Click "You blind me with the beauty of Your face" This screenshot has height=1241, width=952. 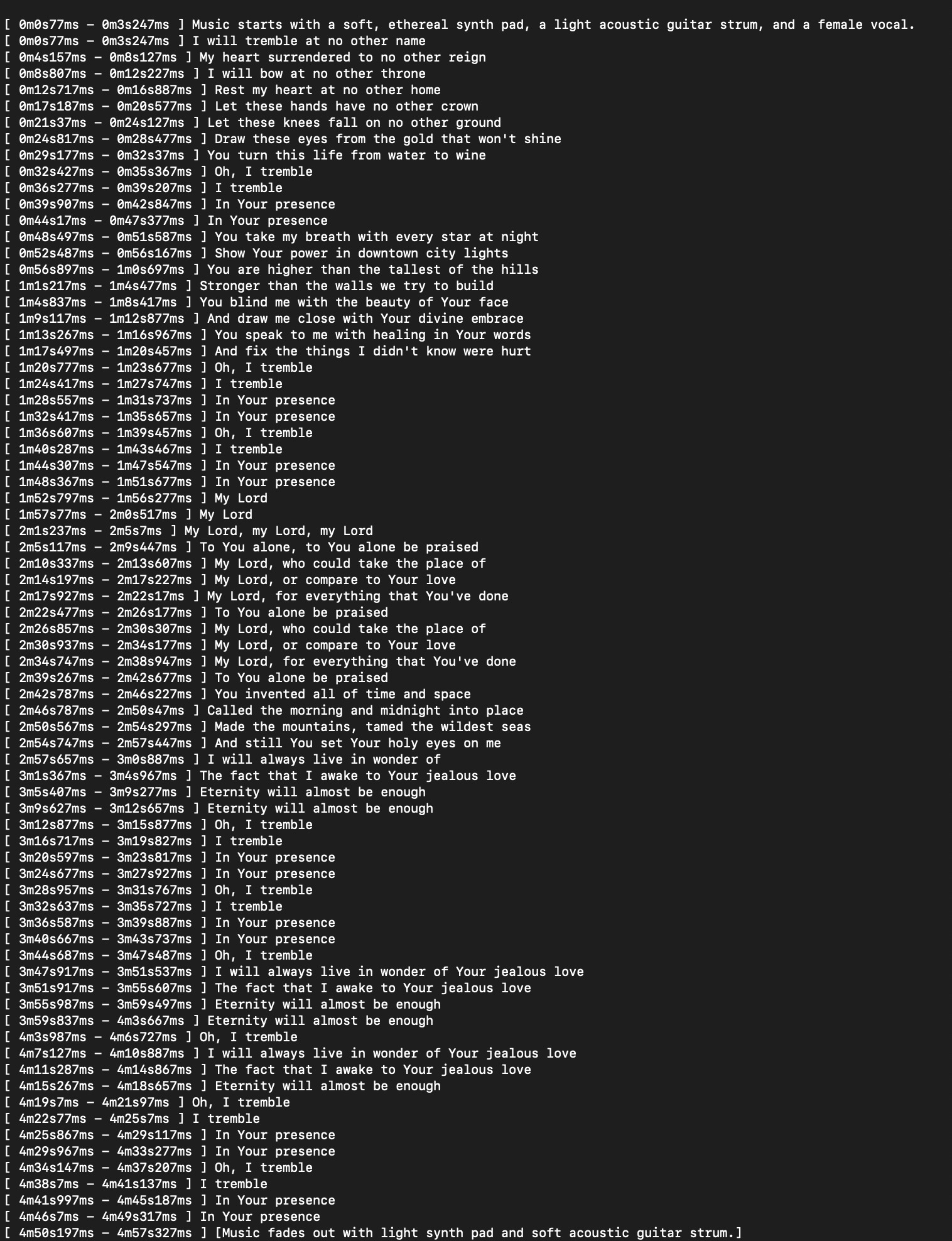(x=354, y=302)
